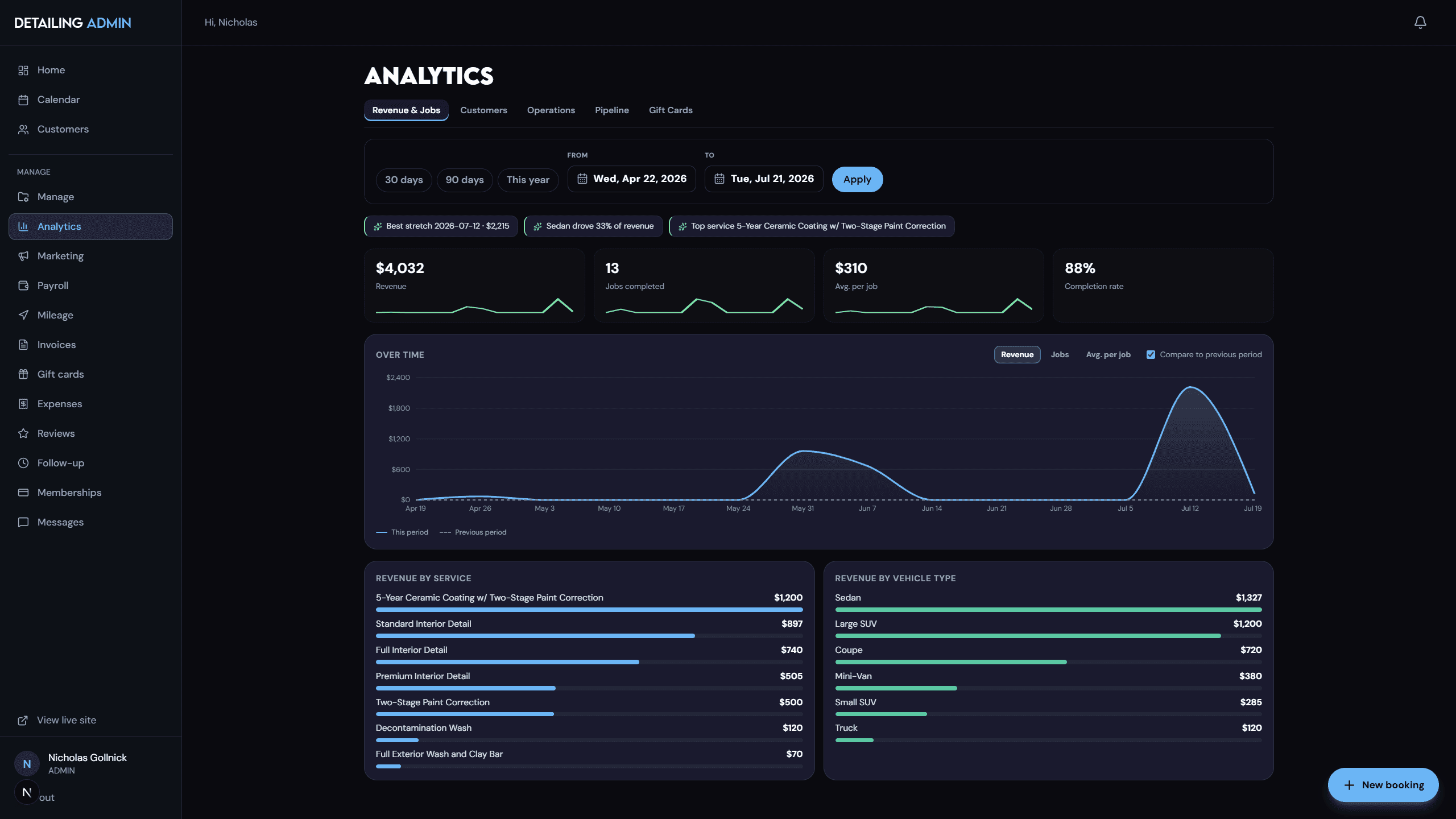Click the plus icon on New booking
This screenshot has height=819, width=1456.
click(1349, 785)
